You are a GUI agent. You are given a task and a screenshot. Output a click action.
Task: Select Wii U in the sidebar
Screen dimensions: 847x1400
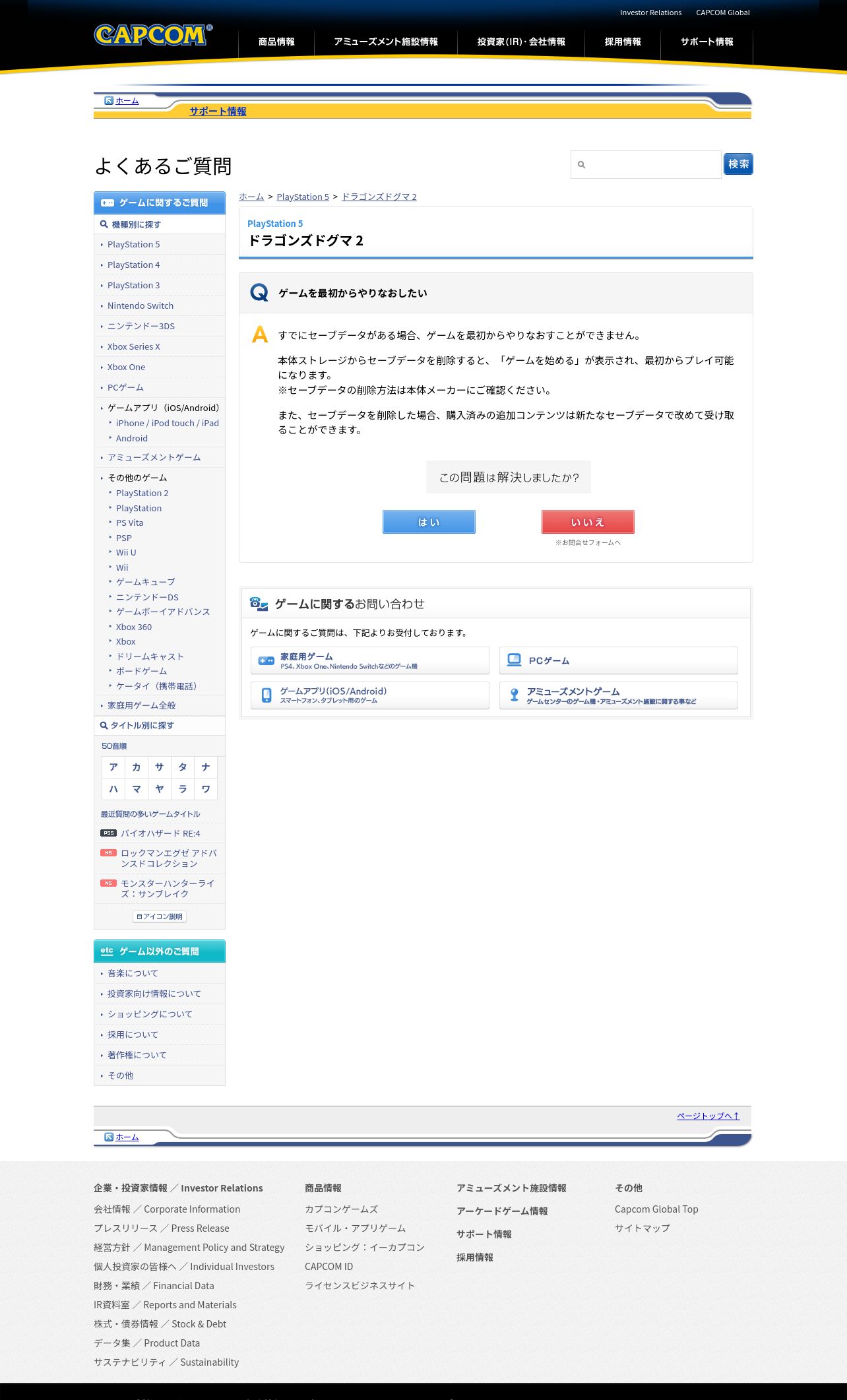126,552
